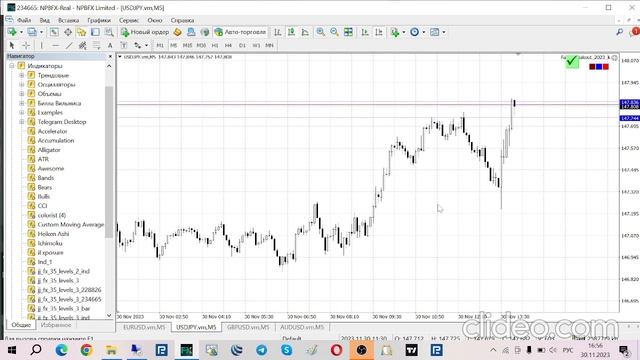This screenshot has width=640, height=360.
Task: Show the Data Window panel
Action: (68, 32)
